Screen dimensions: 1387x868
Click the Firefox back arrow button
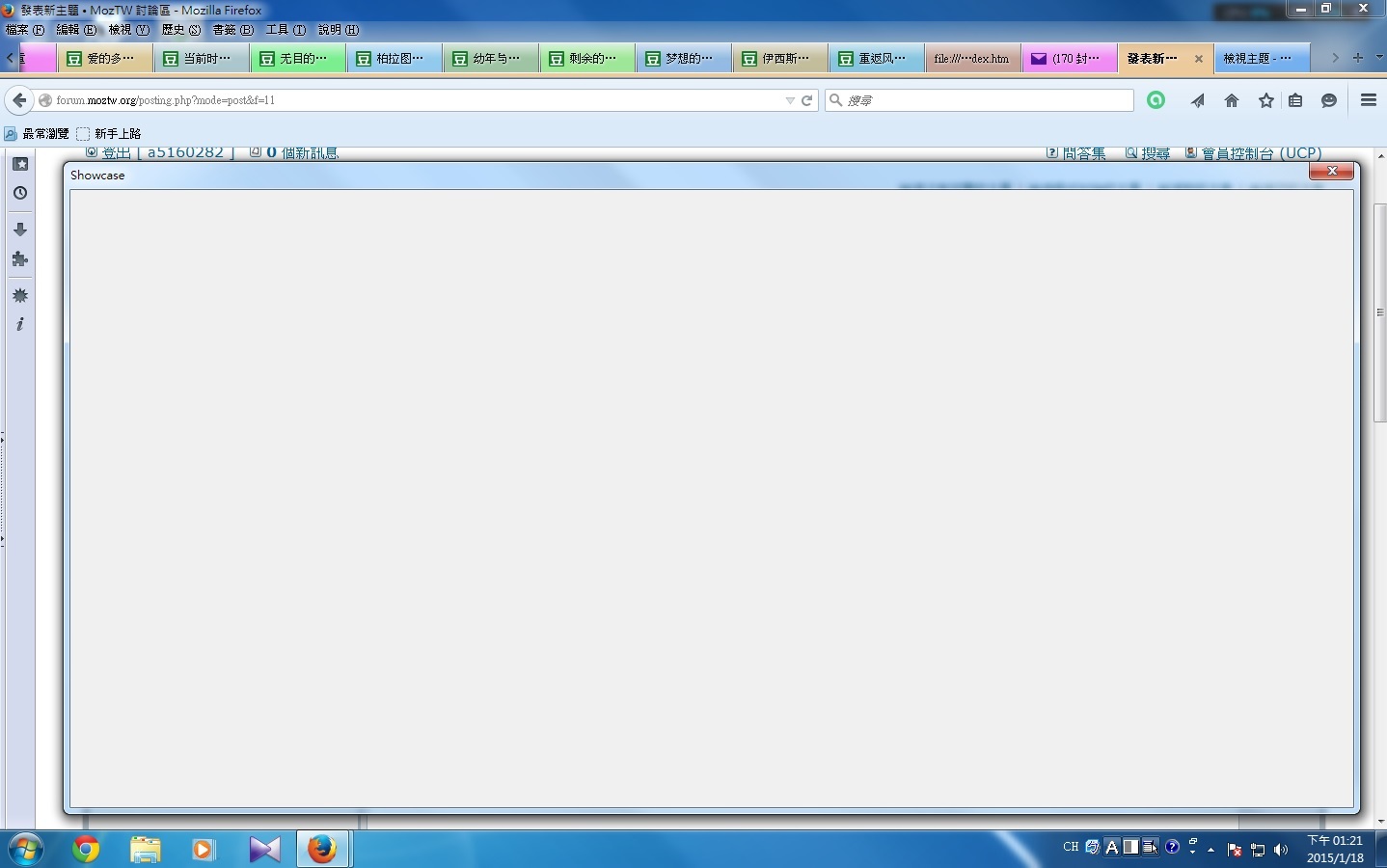[x=19, y=100]
